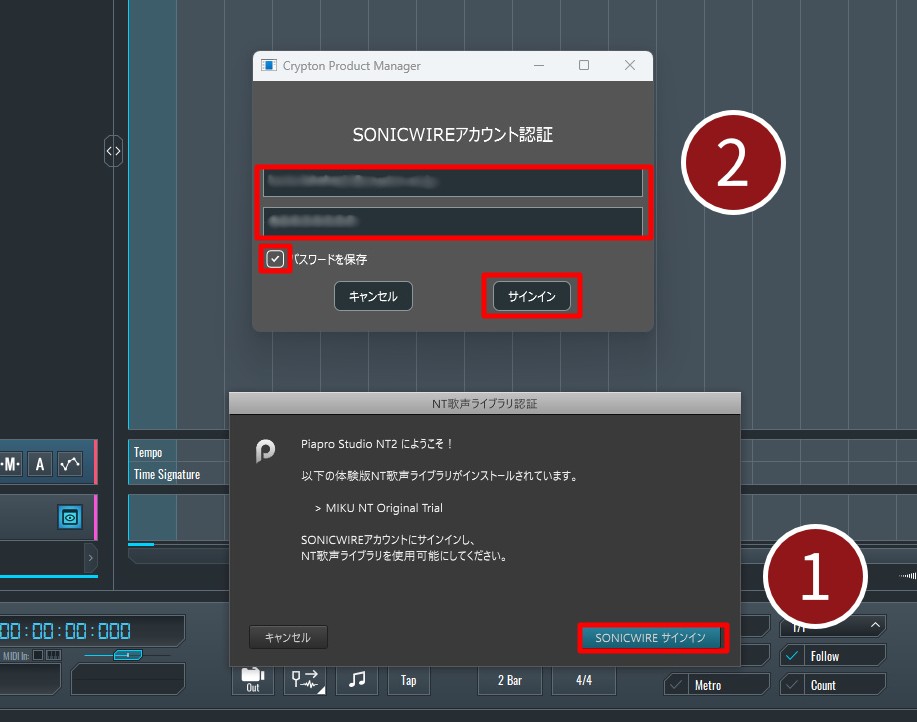Open the 2 Bar length selector

[x=509, y=680]
